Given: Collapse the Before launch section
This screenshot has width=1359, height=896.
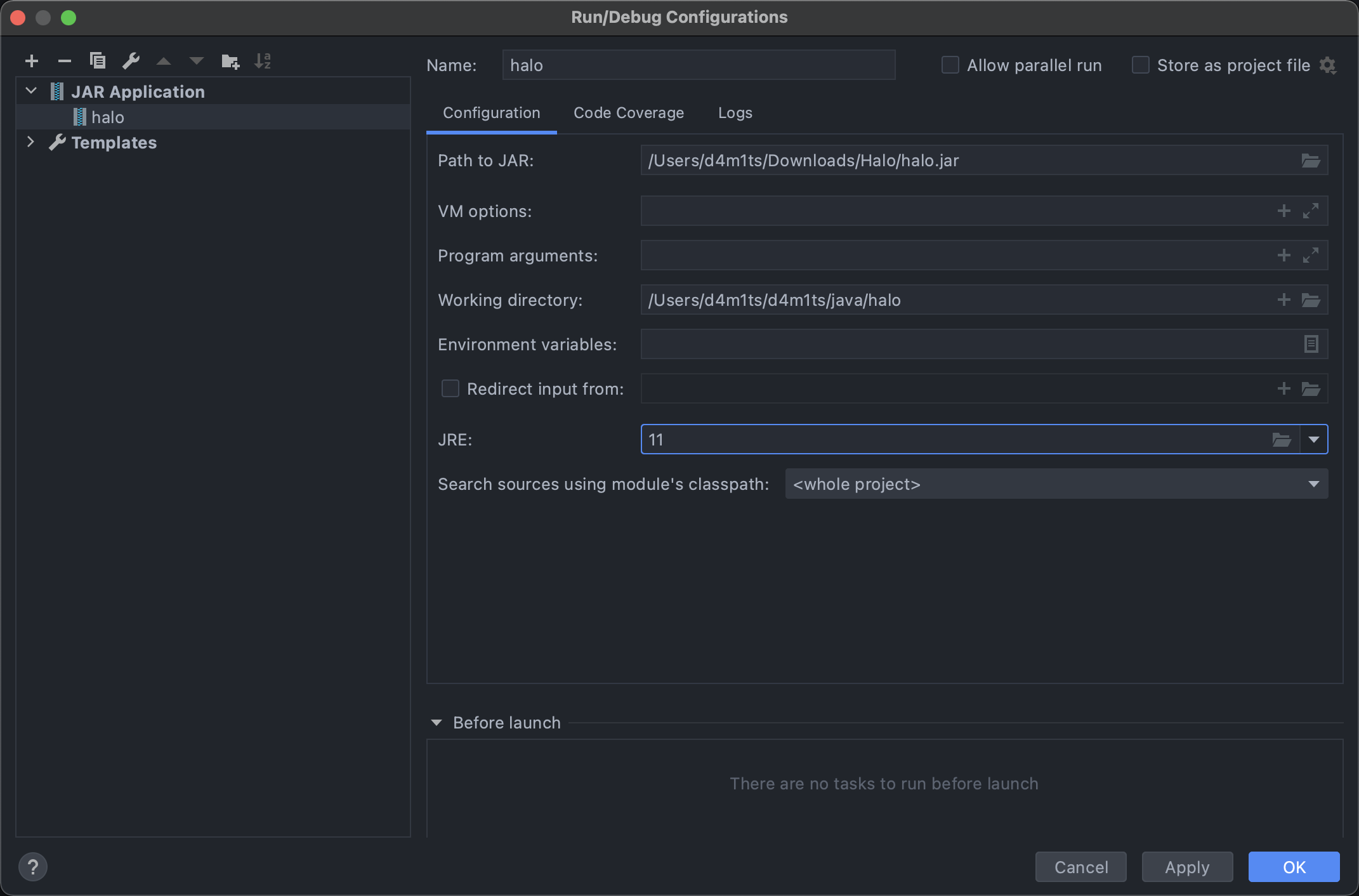Looking at the screenshot, I should (x=437, y=723).
